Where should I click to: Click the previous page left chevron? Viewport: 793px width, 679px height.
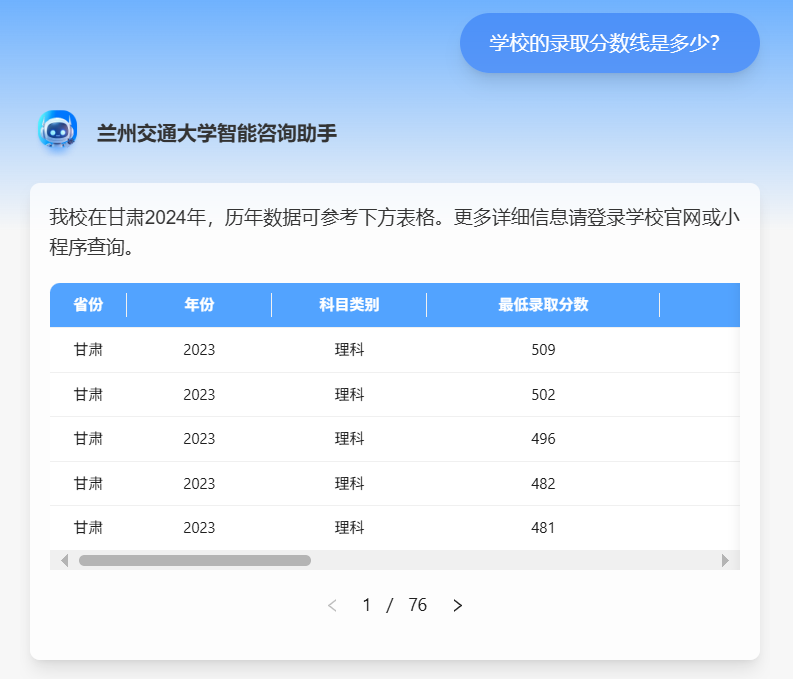(x=333, y=605)
